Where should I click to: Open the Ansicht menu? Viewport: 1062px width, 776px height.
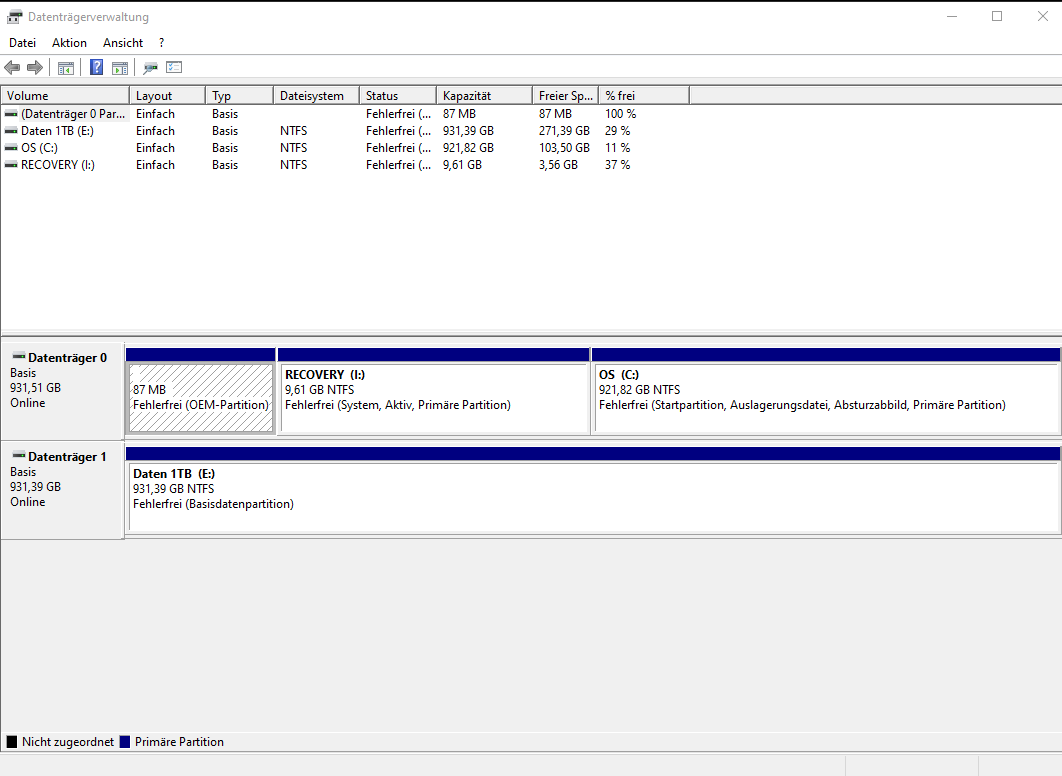coord(123,43)
